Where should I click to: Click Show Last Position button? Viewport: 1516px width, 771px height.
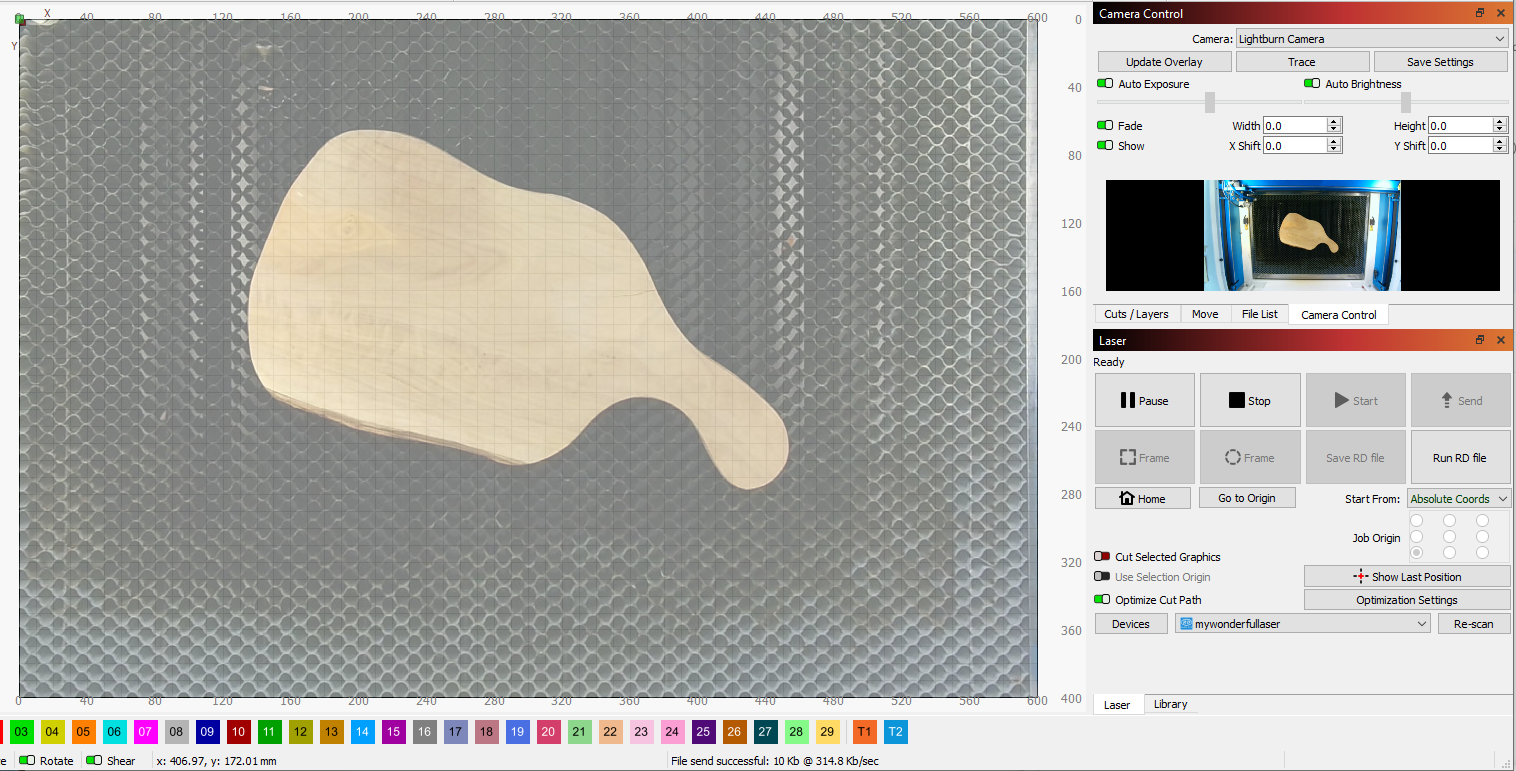pyautogui.click(x=1406, y=577)
